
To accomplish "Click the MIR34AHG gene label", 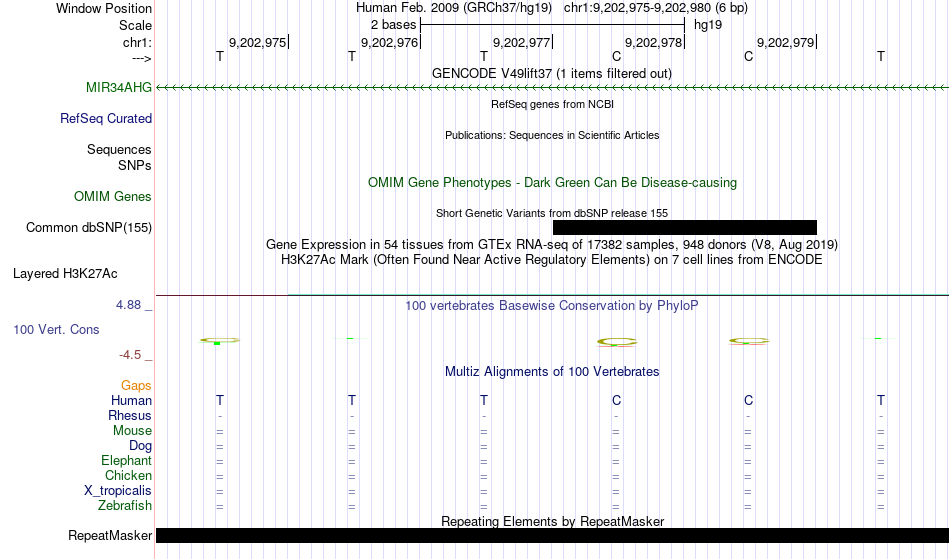I will pos(119,87).
